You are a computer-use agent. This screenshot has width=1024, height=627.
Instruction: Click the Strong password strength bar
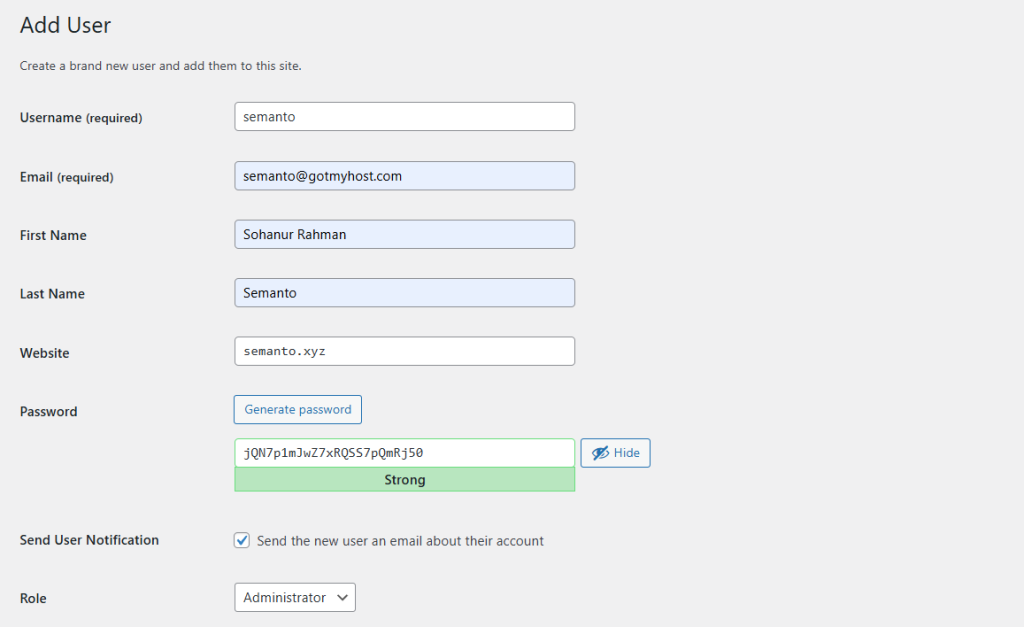coord(404,480)
